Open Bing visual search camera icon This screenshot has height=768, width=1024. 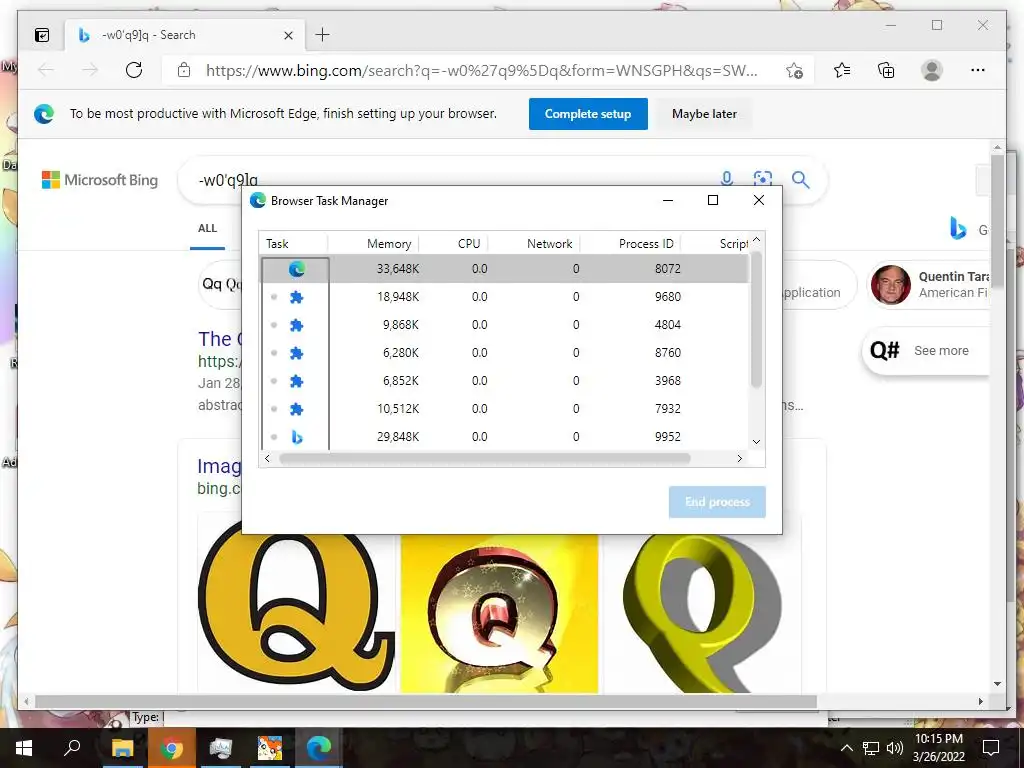coord(762,179)
